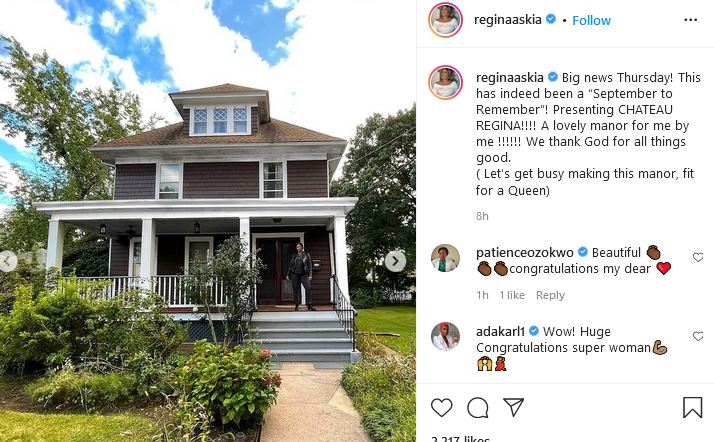Open the three-dot more options menu
The image size is (714, 442).
point(690,20)
